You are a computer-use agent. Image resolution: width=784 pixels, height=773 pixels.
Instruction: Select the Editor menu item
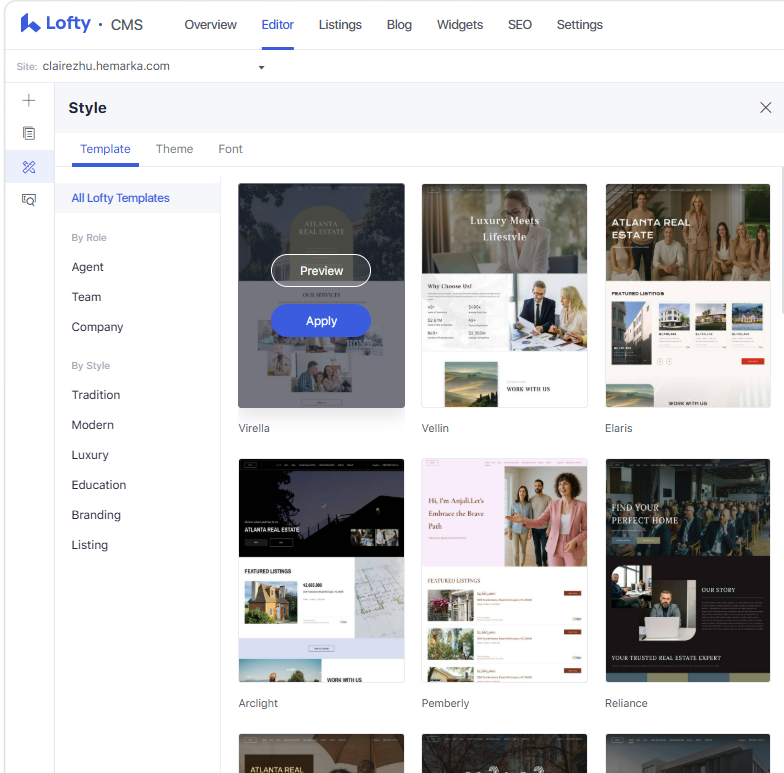pos(278,24)
